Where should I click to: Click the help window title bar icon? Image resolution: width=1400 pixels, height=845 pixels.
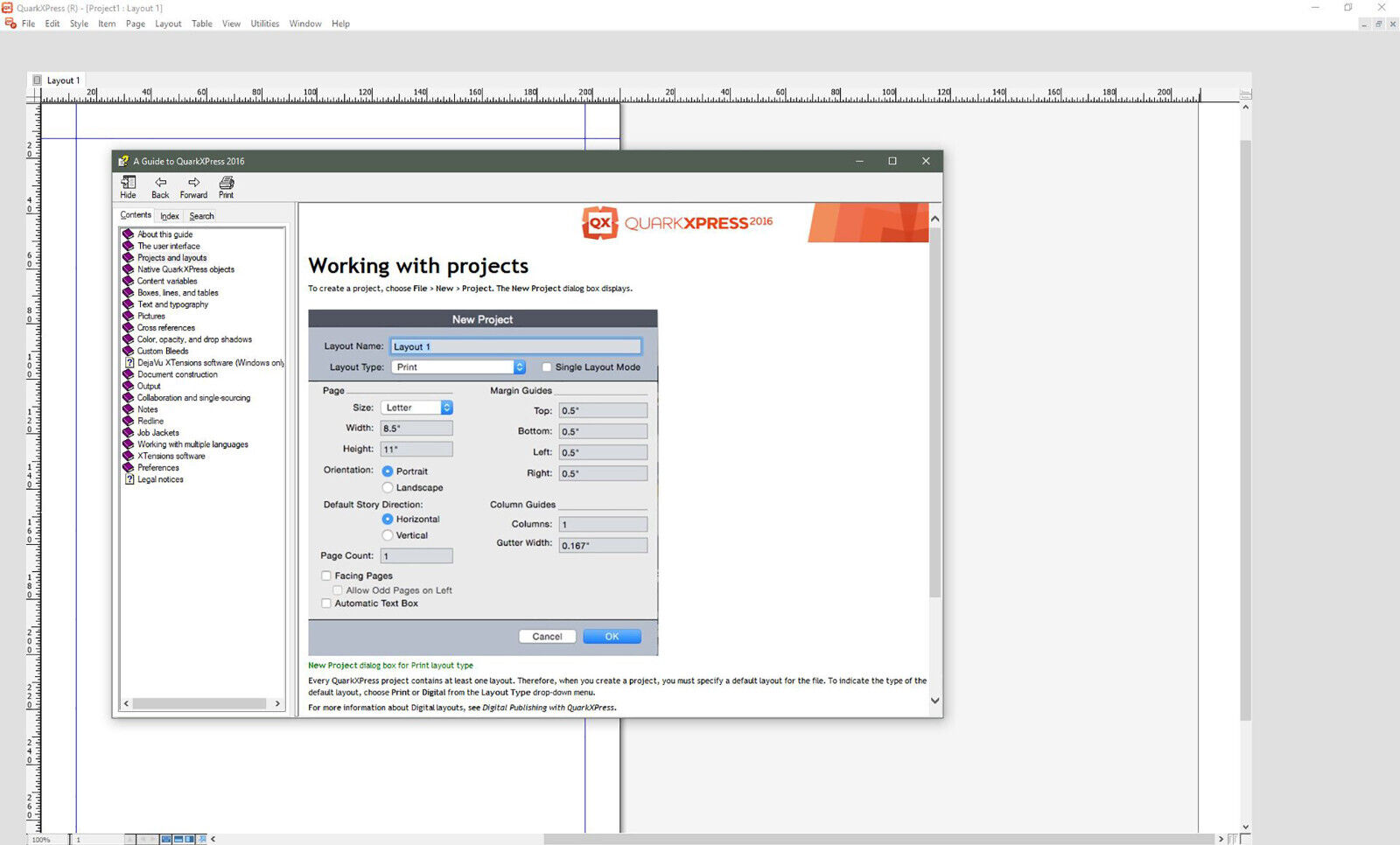(x=123, y=161)
